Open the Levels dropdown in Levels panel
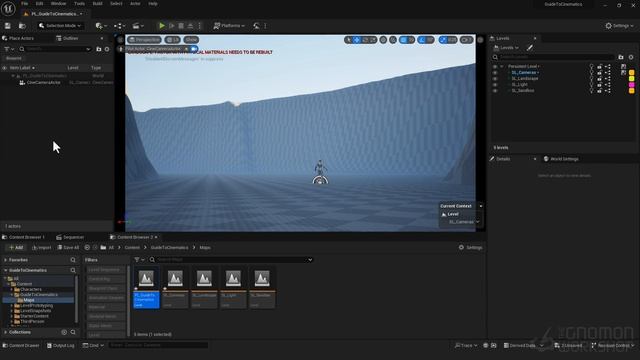The image size is (640, 360). pyautogui.click(x=506, y=48)
